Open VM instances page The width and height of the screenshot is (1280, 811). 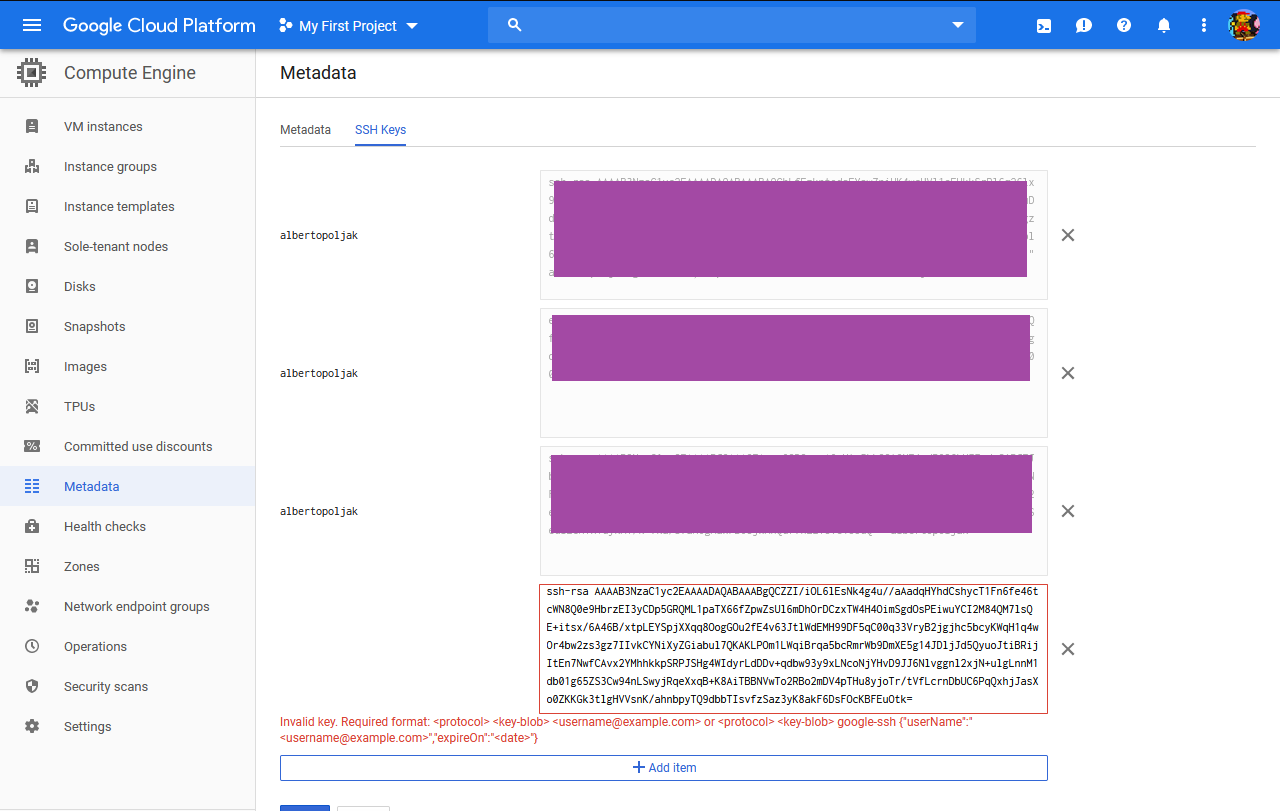click(103, 127)
